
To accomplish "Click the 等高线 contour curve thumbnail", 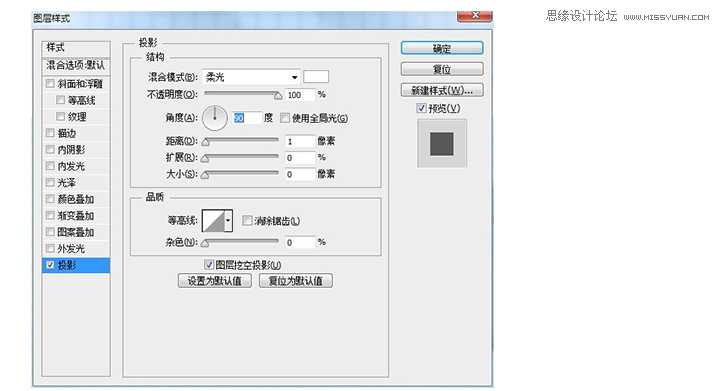I will pyautogui.click(x=214, y=221).
